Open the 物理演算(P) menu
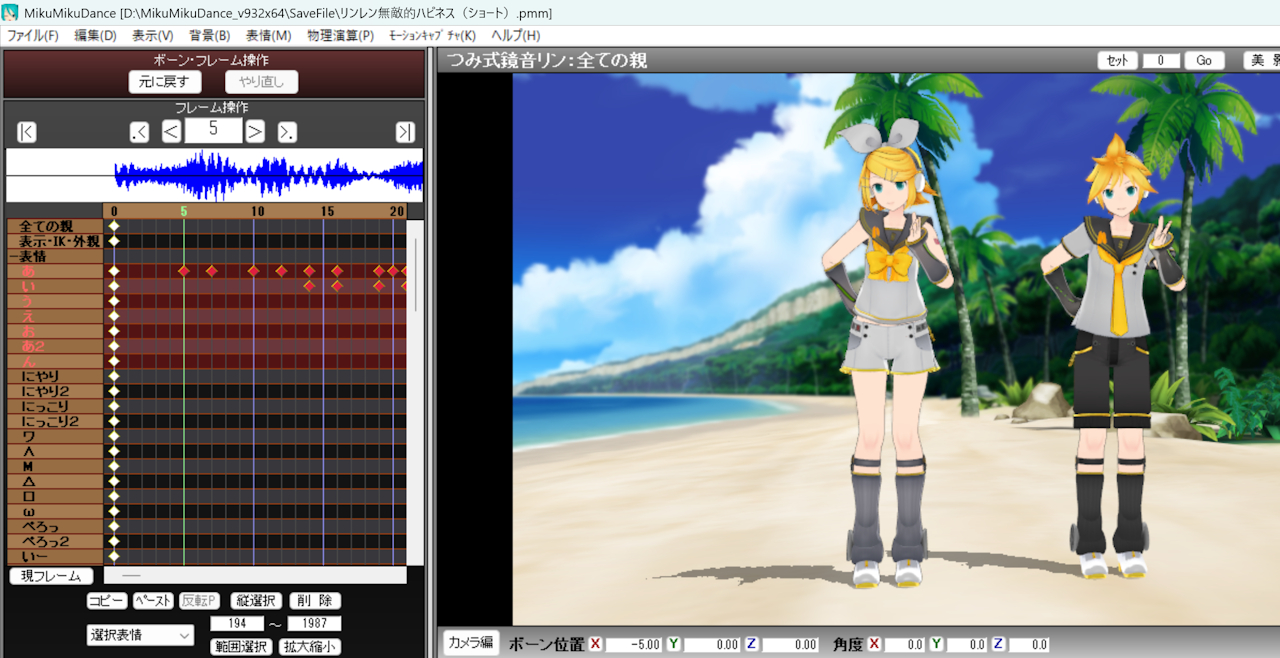The image size is (1280, 658). (x=340, y=36)
